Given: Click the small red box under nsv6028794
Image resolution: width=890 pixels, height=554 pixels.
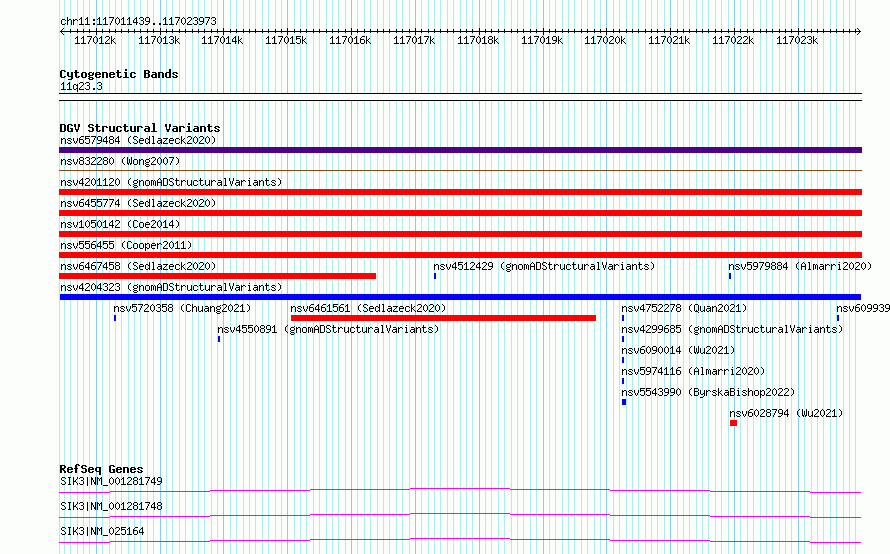Looking at the screenshot, I should tap(733, 423).
